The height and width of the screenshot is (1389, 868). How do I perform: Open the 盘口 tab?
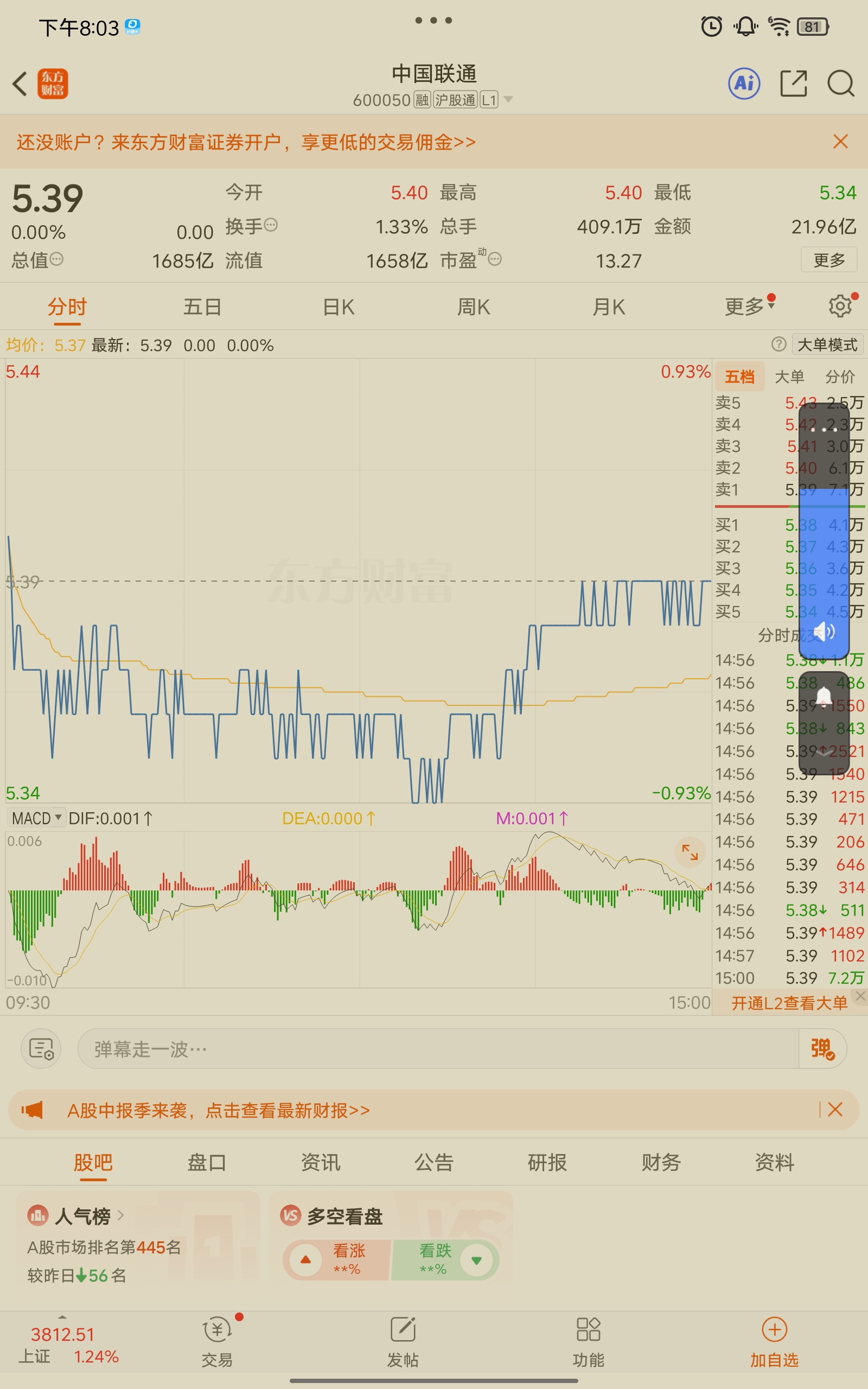(207, 1162)
